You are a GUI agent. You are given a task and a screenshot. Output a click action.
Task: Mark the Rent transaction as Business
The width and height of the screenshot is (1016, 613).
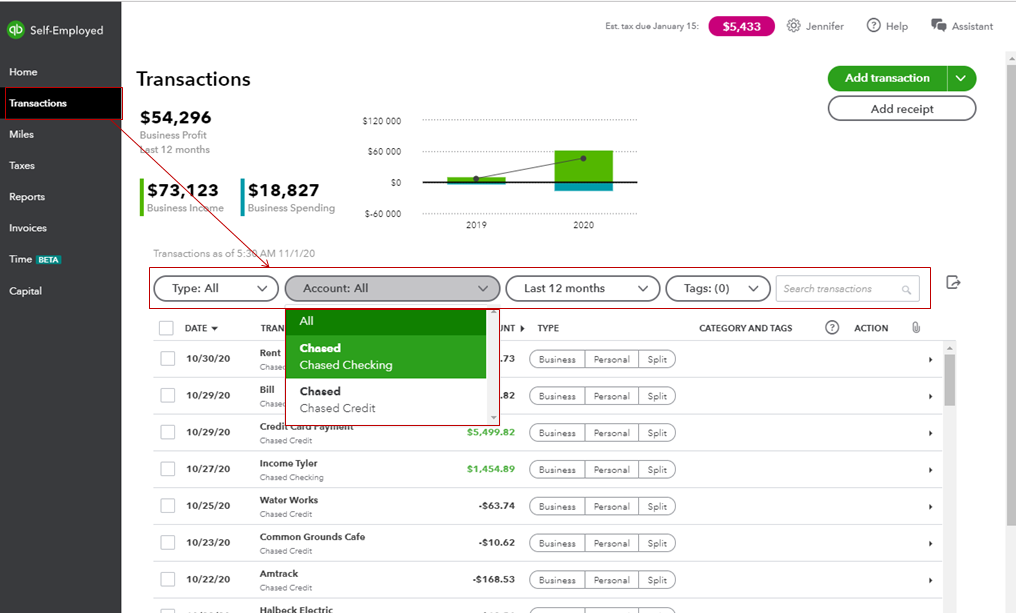(x=557, y=360)
